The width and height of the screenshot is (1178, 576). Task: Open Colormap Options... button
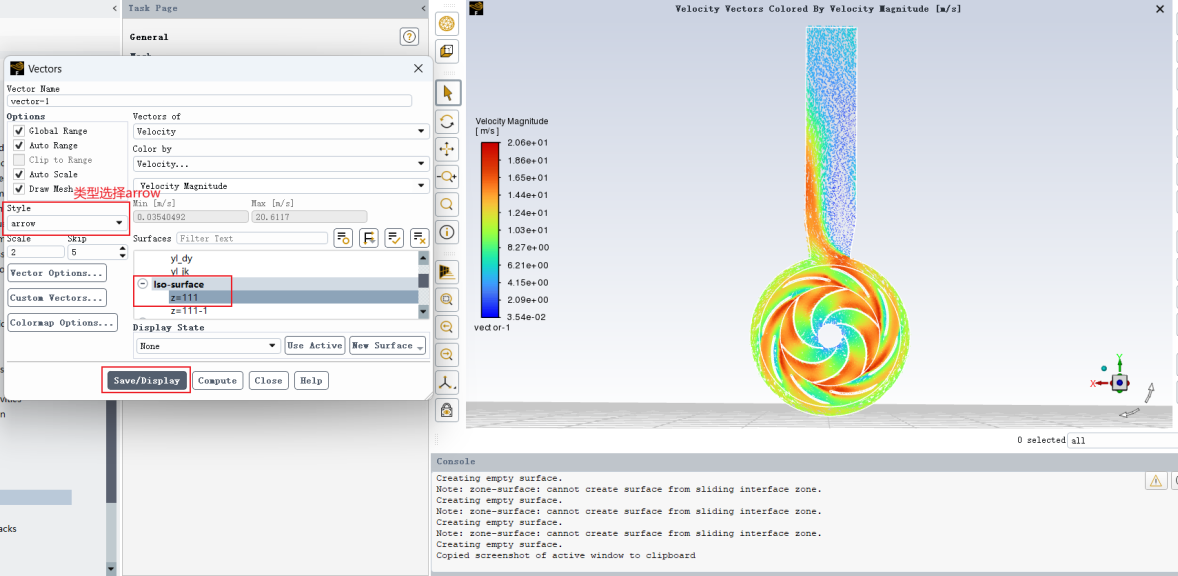tap(63, 322)
